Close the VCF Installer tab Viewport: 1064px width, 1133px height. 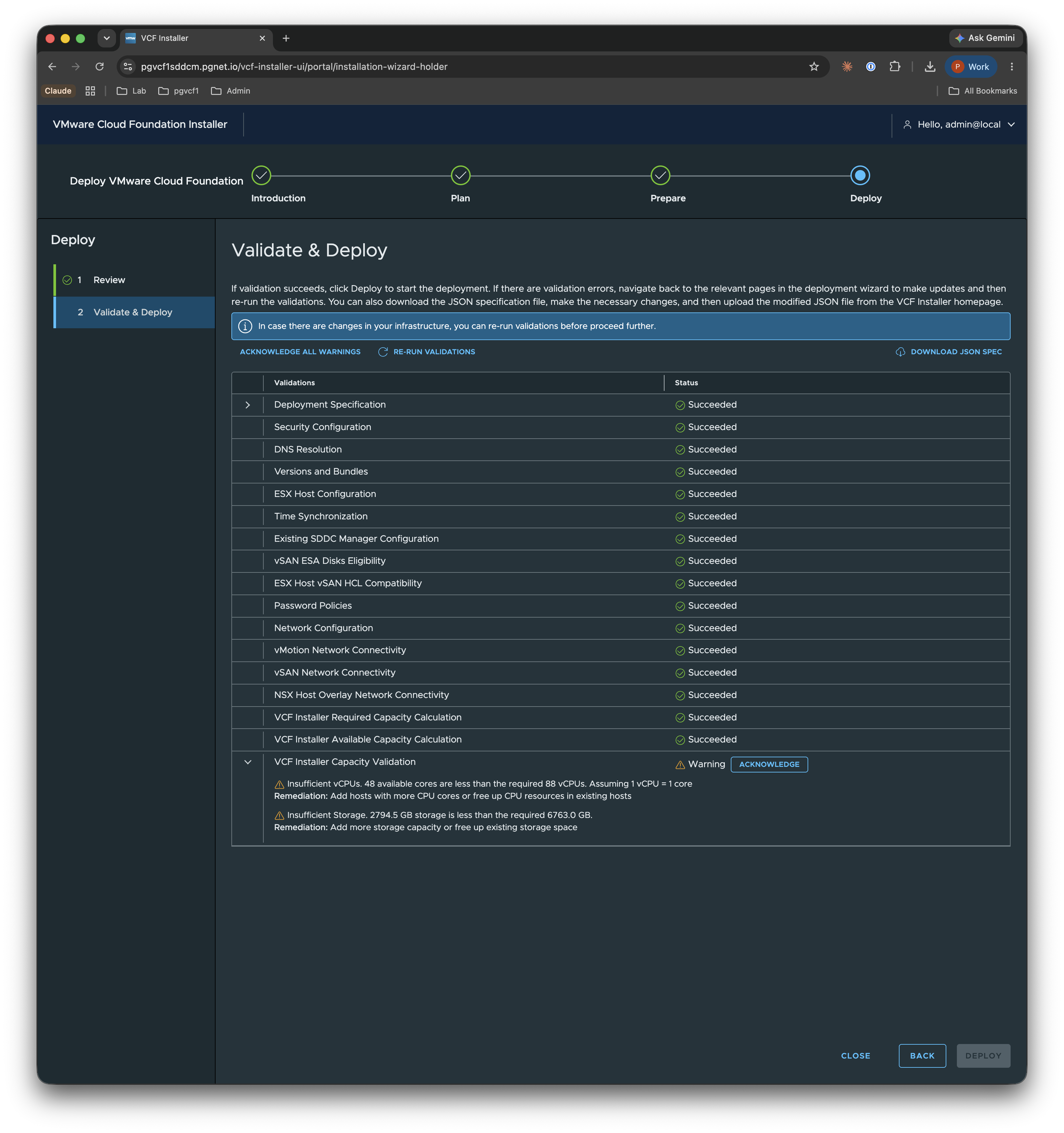pos(262,38)
